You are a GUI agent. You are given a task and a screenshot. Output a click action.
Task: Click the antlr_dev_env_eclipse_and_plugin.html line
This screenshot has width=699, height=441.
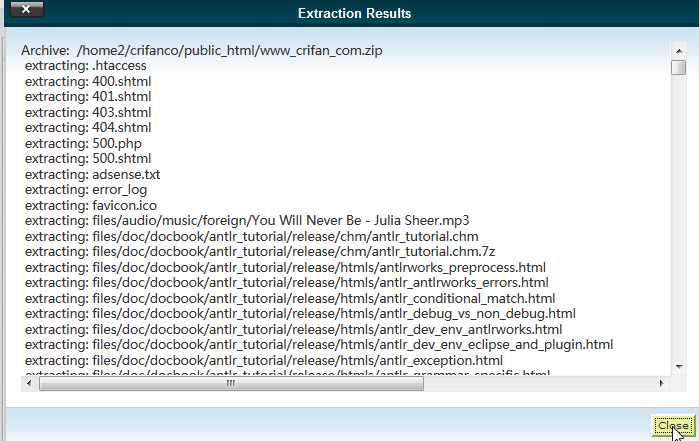319,345
